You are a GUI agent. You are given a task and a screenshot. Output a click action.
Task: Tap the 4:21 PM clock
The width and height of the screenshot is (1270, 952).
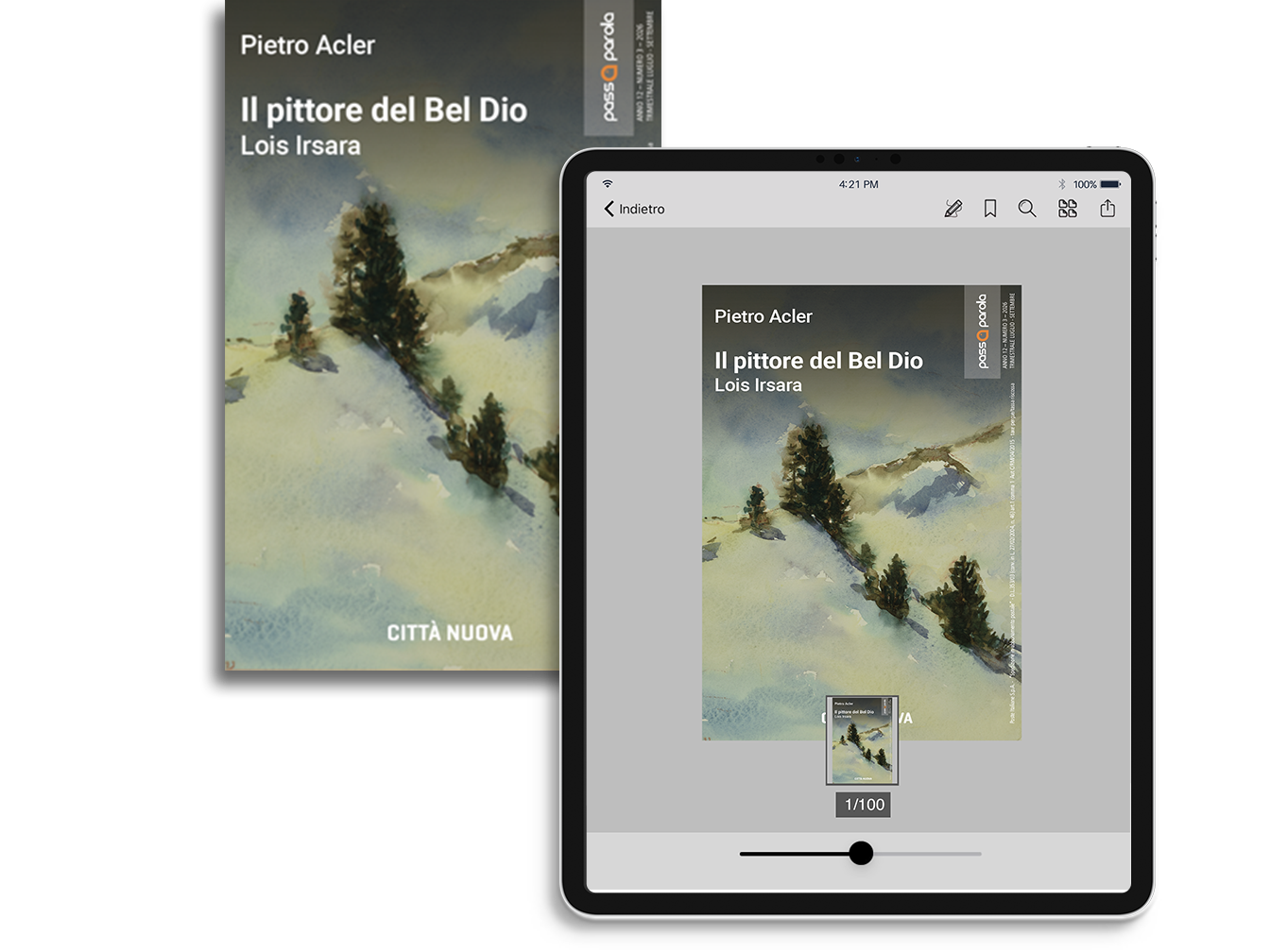(x=859, y=184)
